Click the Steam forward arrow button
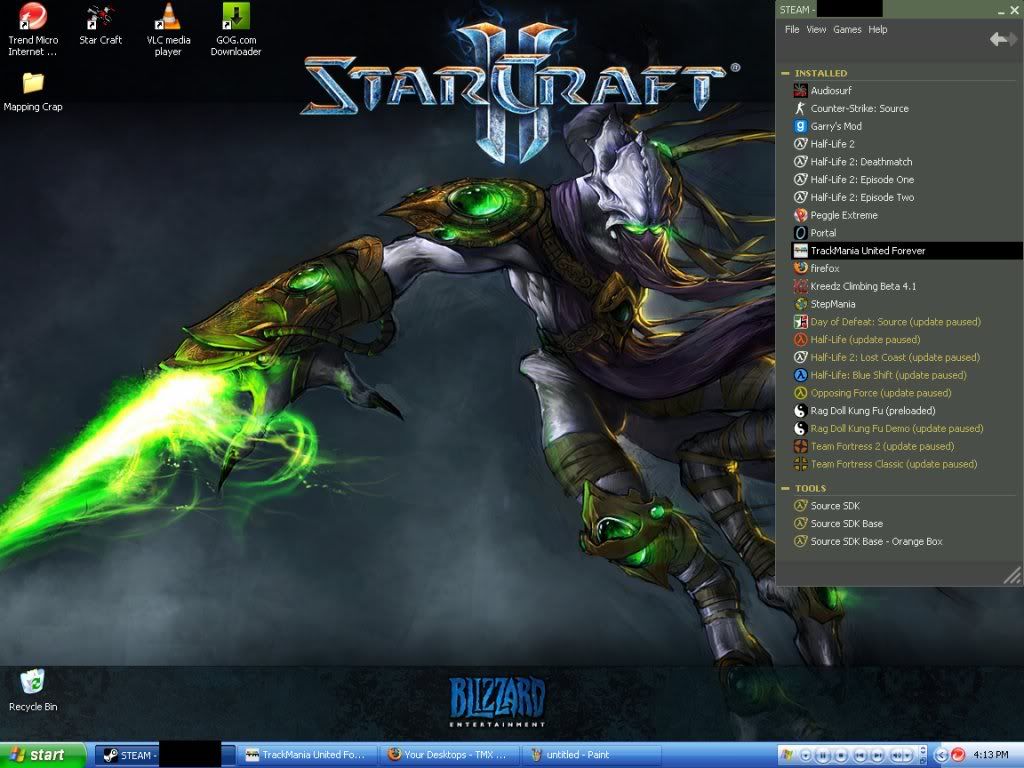Viewport: 1024px width, 768px height. (x=1012, y=40)
